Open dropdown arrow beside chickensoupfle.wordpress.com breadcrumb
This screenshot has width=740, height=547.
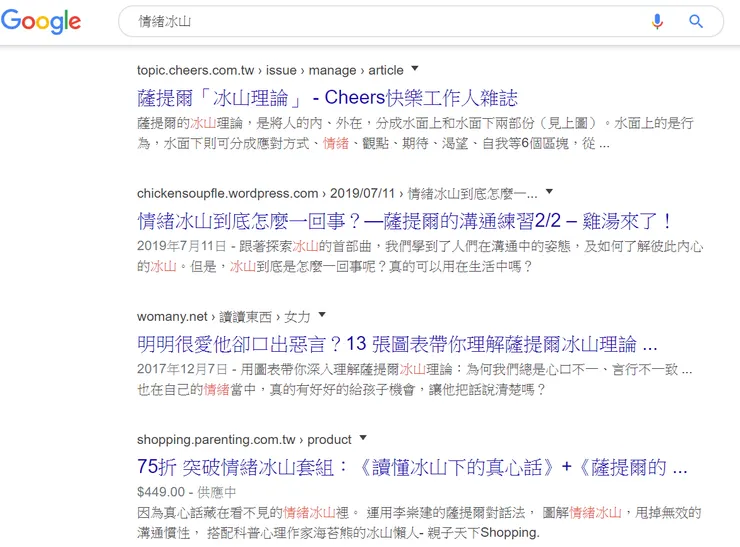(x=549, y=192)
